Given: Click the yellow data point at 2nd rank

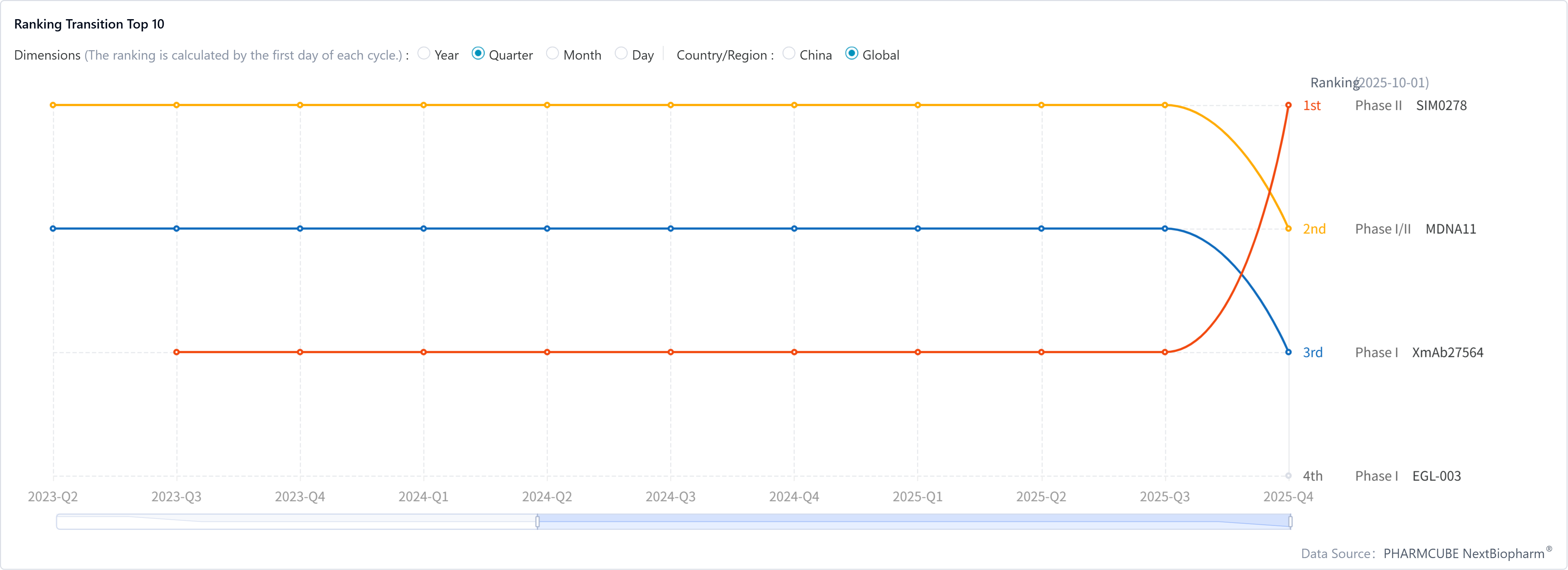Looking at the screenshot, I should pos(1288,229).
